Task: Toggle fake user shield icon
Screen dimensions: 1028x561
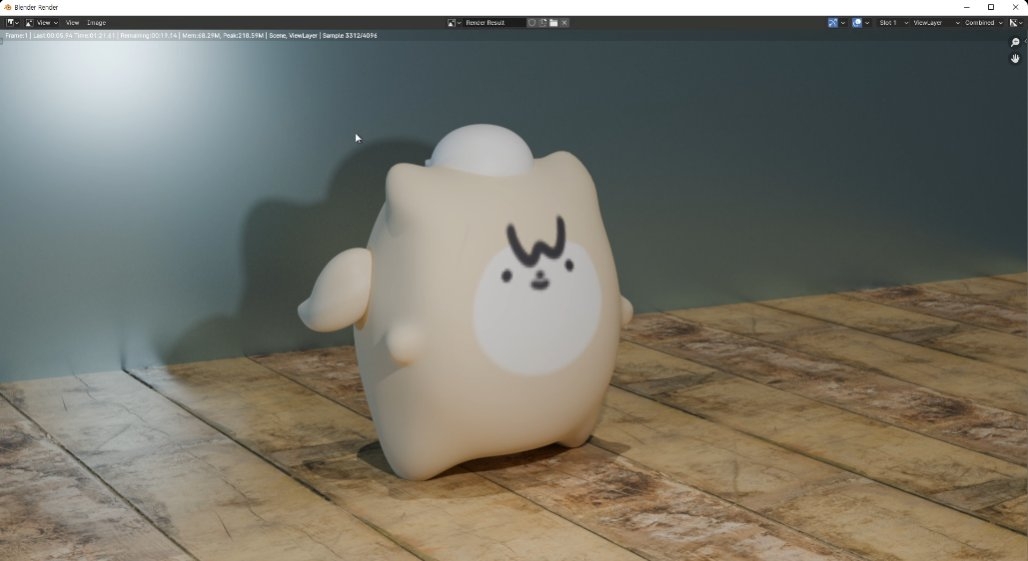Action: (x=532, y=22)
